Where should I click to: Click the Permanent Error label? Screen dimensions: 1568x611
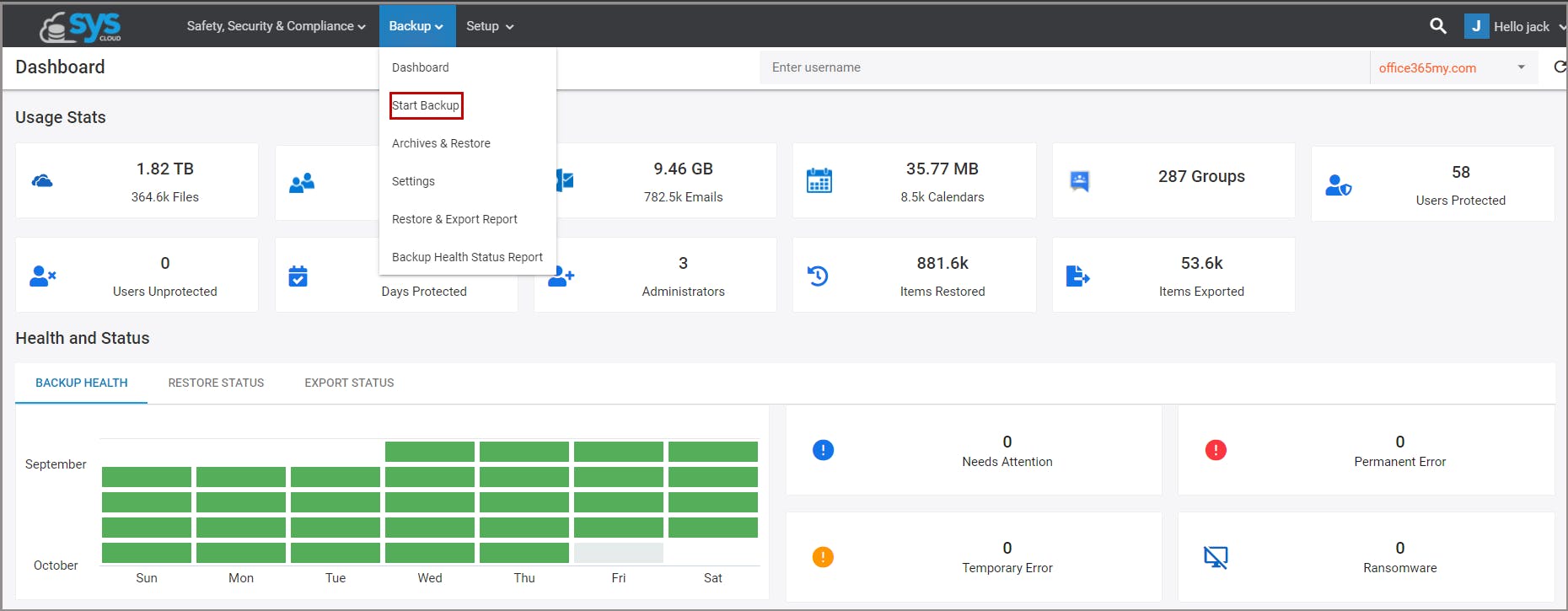click(1400, 462)
